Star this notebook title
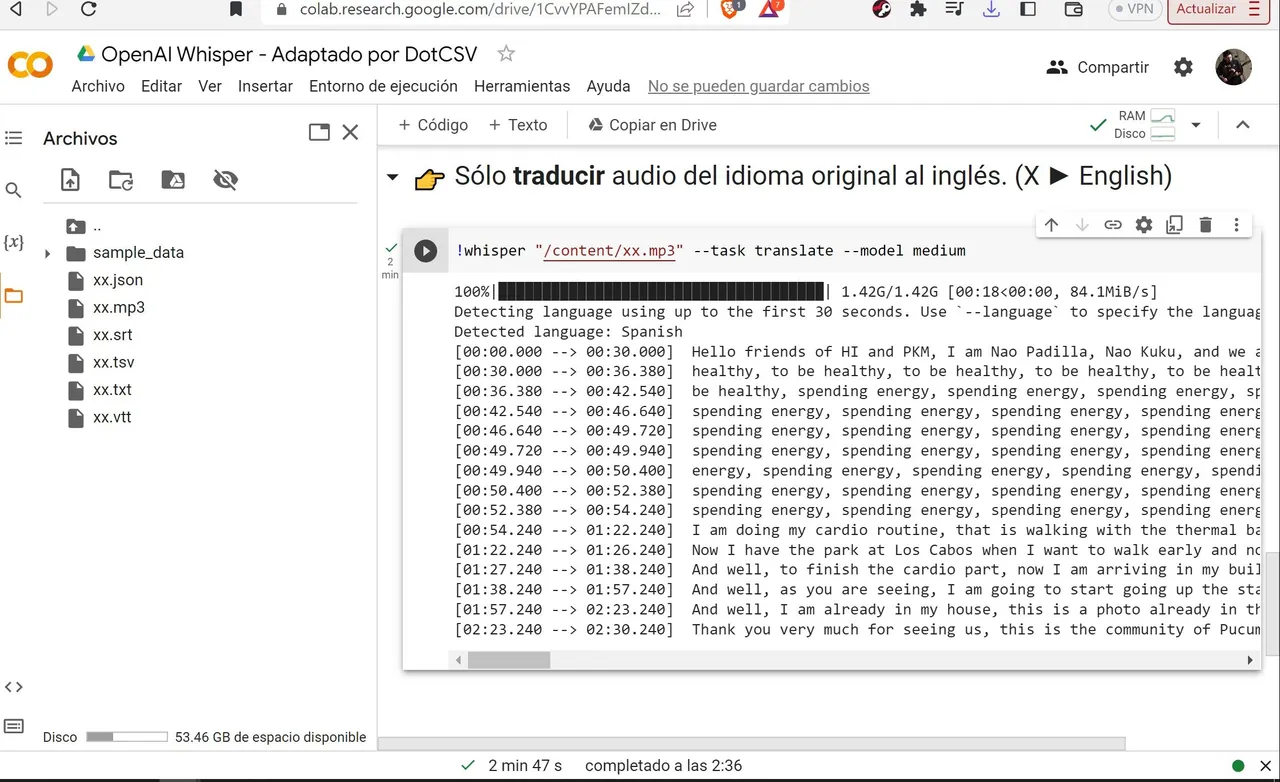This screenshot has height=782, width=1280. click(506, 54)
